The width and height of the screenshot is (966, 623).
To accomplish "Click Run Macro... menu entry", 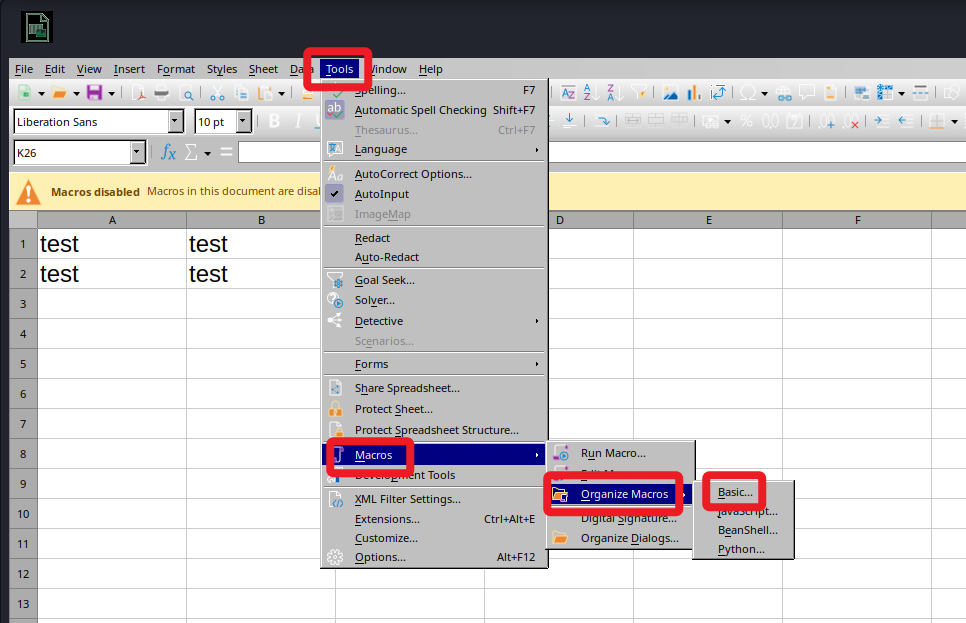I will [x=612, y=453].
